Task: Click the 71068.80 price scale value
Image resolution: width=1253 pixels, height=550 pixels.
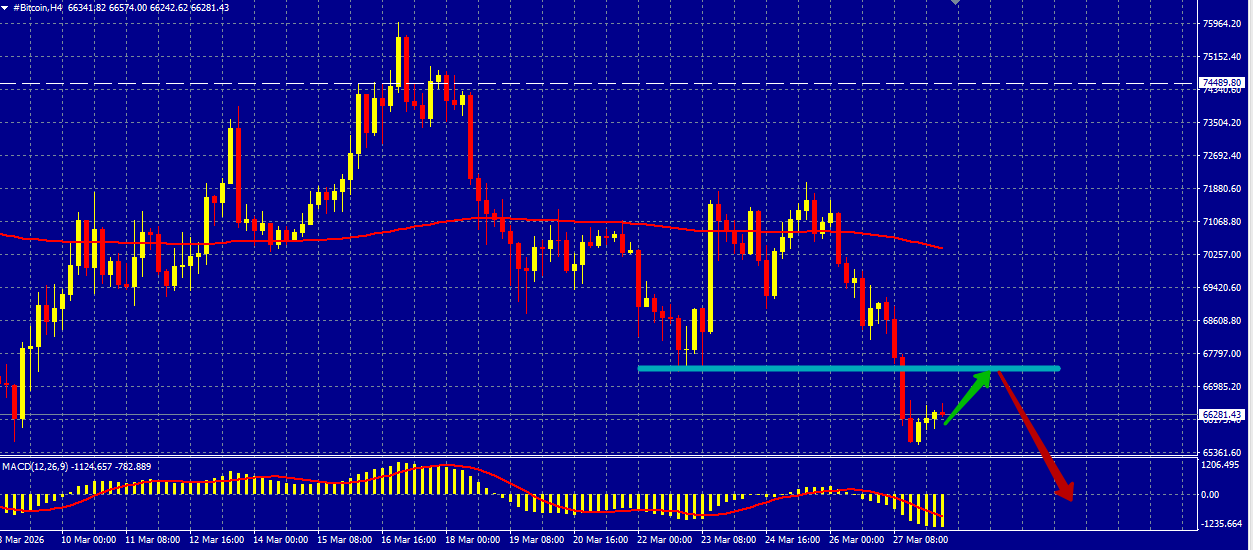Action: click(1222, 222)
